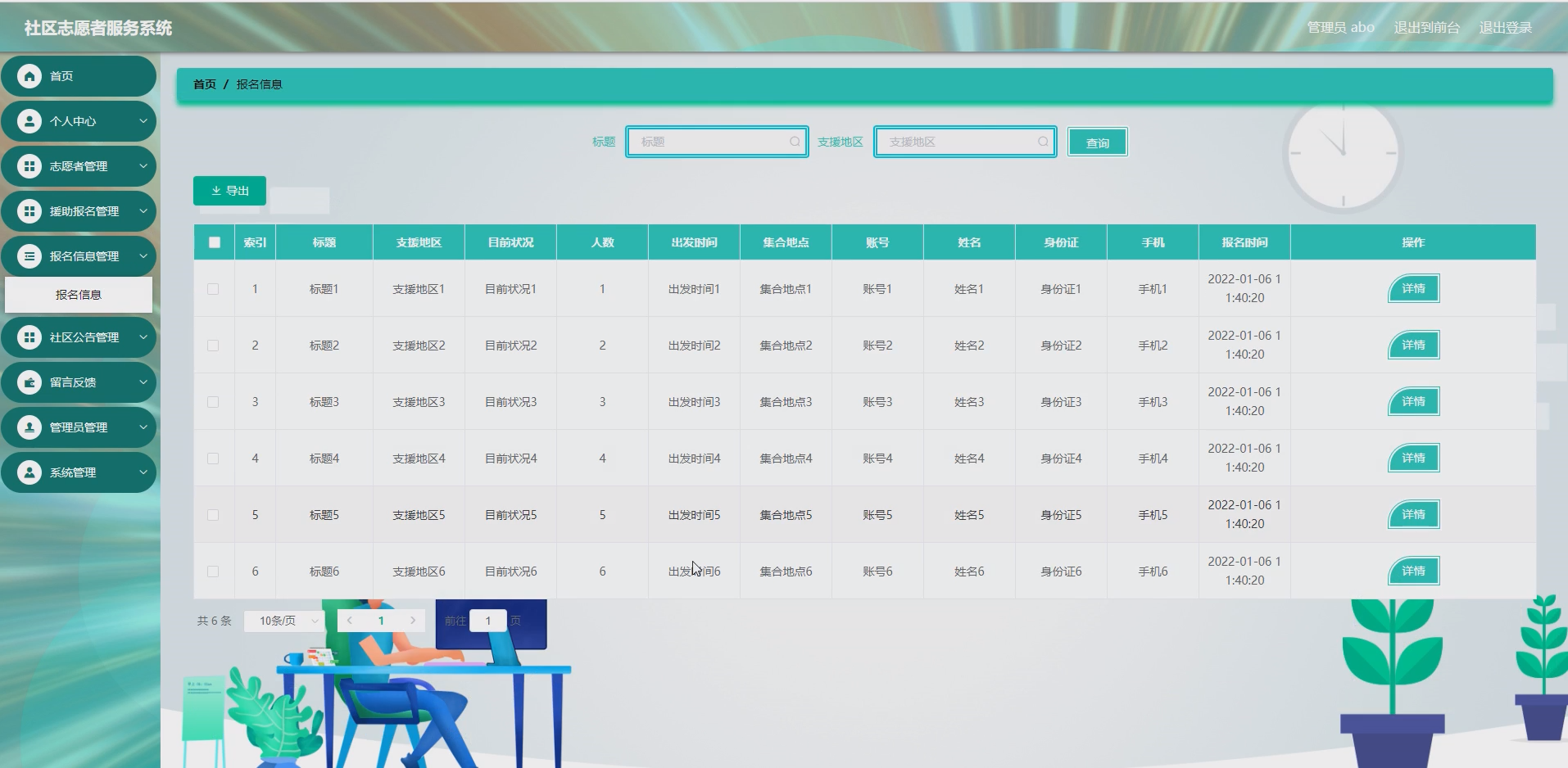
Task: Open the 系统管理 menu label
Action: pyautogui.click(x=73, y=472)
